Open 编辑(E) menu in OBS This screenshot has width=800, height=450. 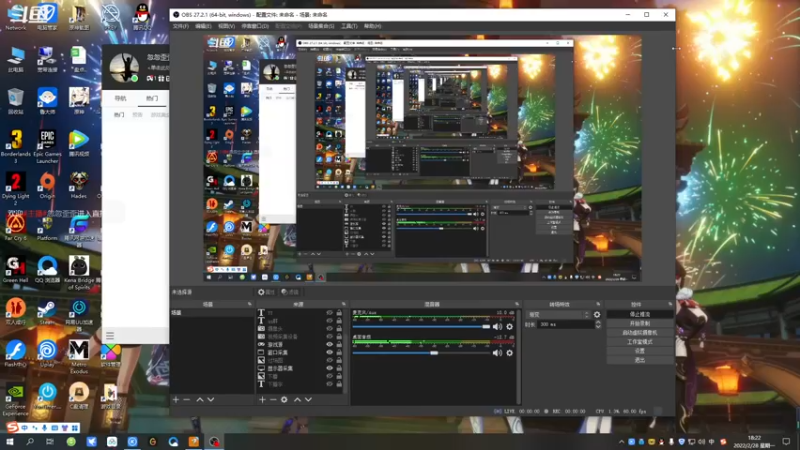coord(203,26)
